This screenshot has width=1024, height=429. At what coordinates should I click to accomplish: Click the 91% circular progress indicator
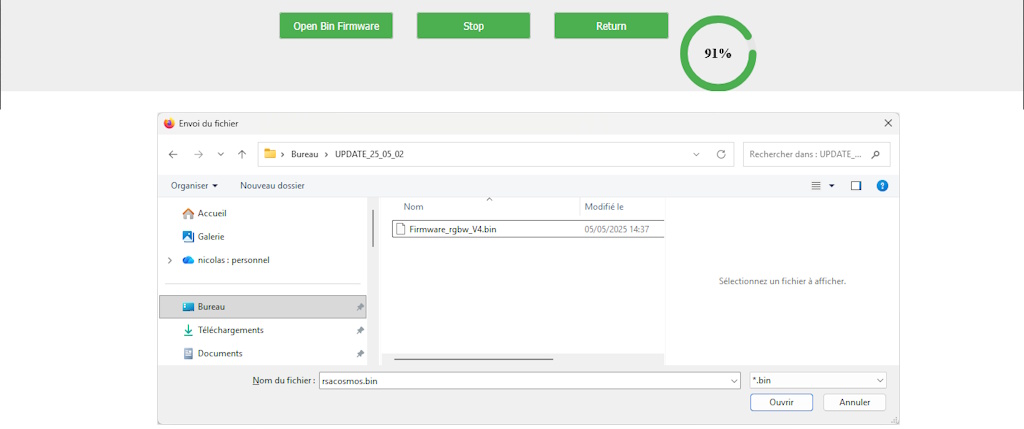pos(718,54)
